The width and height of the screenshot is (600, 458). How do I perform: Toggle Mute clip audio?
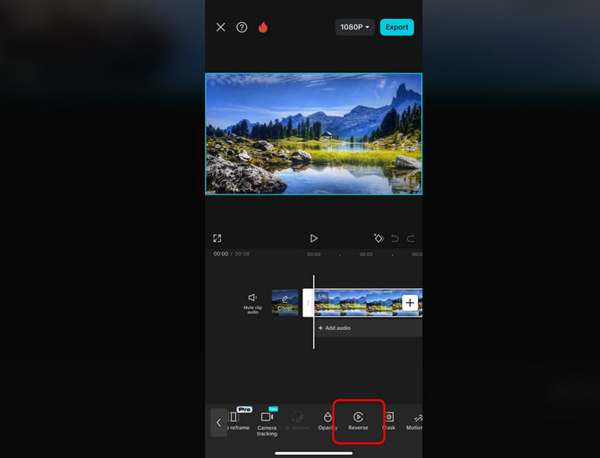coord(253,303)
